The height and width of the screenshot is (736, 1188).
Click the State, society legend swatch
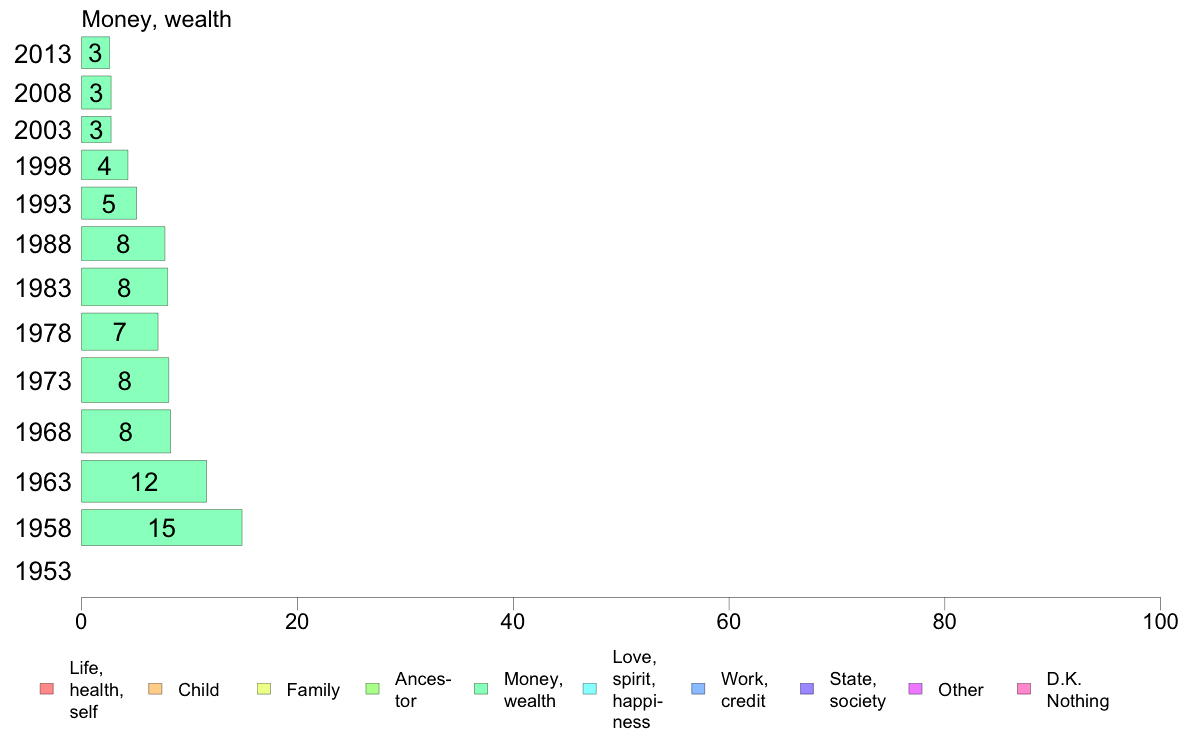pos(807,689)
